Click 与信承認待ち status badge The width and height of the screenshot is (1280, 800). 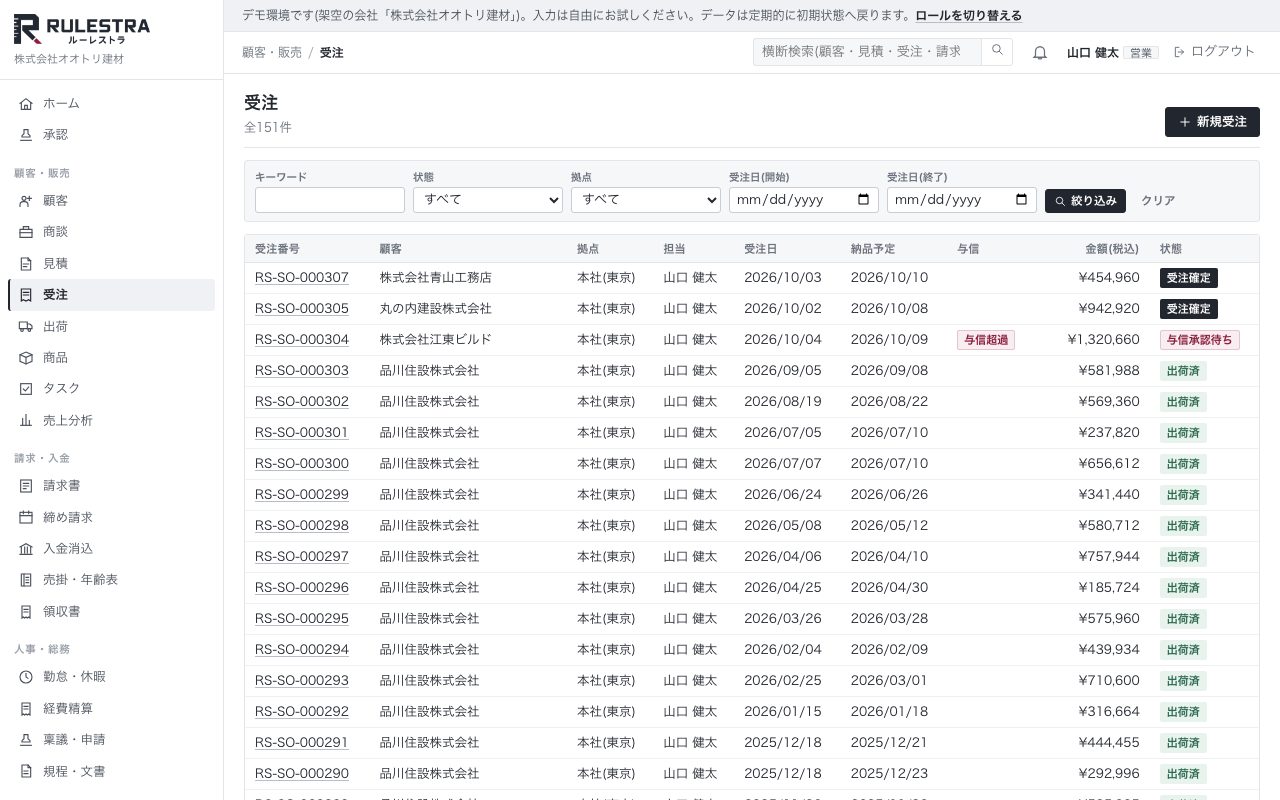click(x=1200, y=340)
